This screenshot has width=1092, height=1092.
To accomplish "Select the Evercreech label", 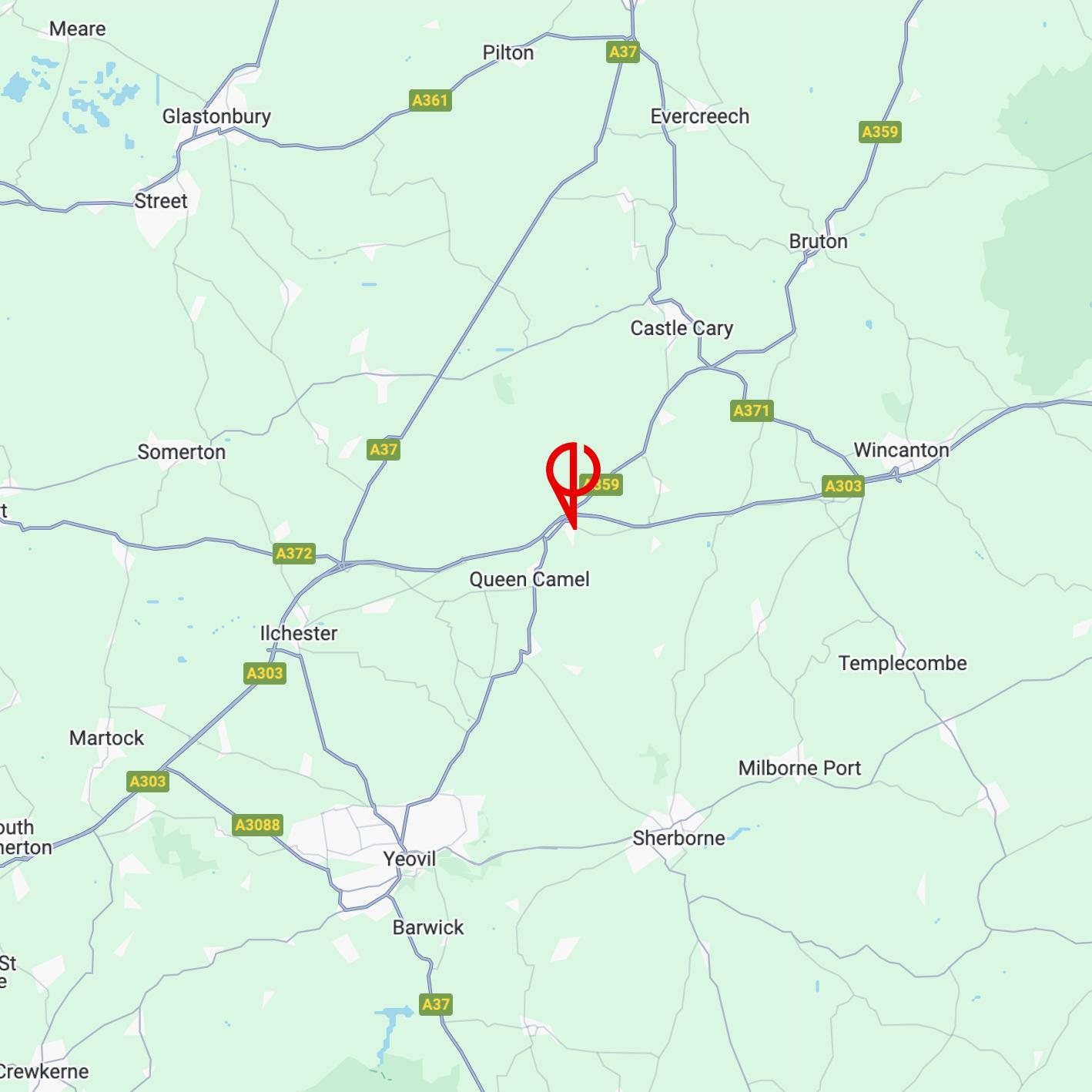I will pos(700,116).
